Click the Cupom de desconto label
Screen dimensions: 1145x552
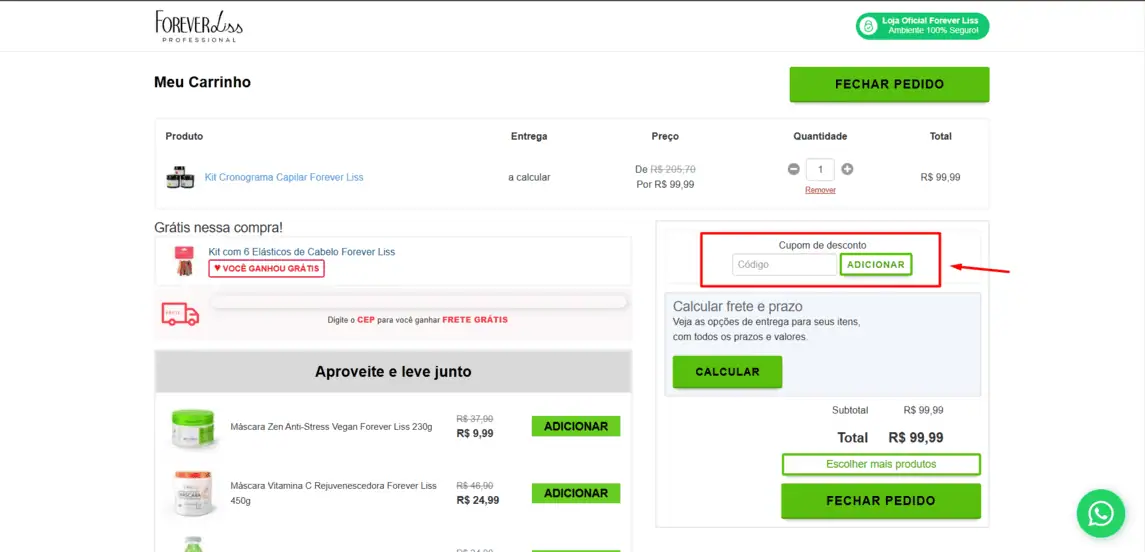pos(822,245)
